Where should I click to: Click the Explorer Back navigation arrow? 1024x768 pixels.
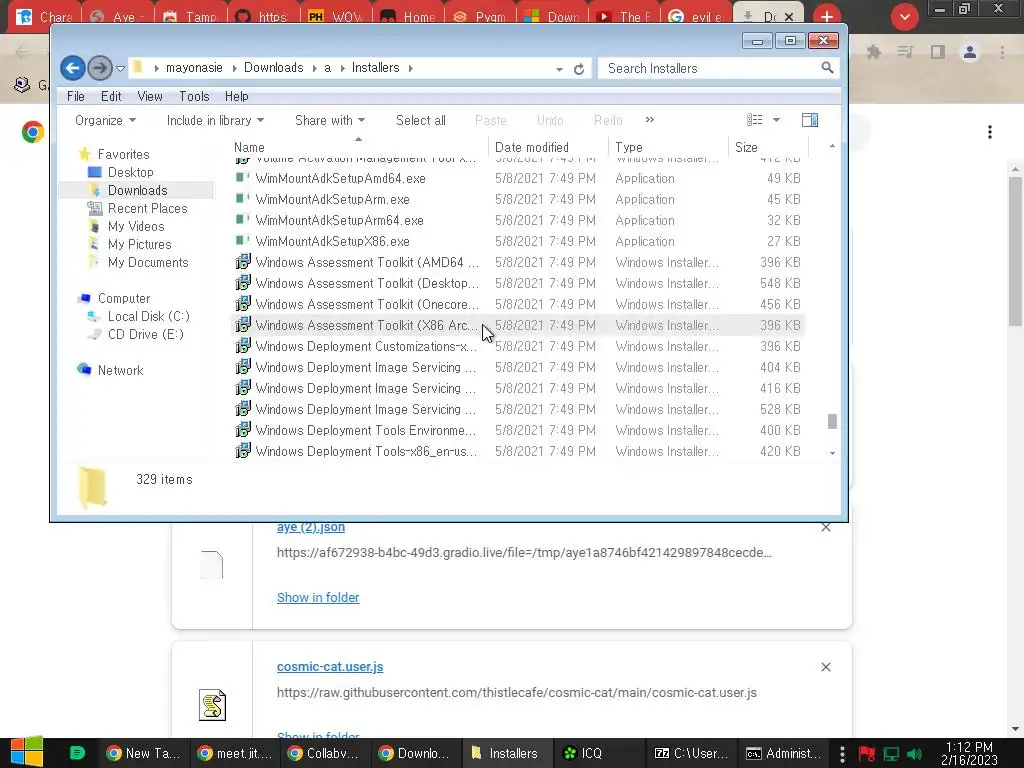point(72,68)
